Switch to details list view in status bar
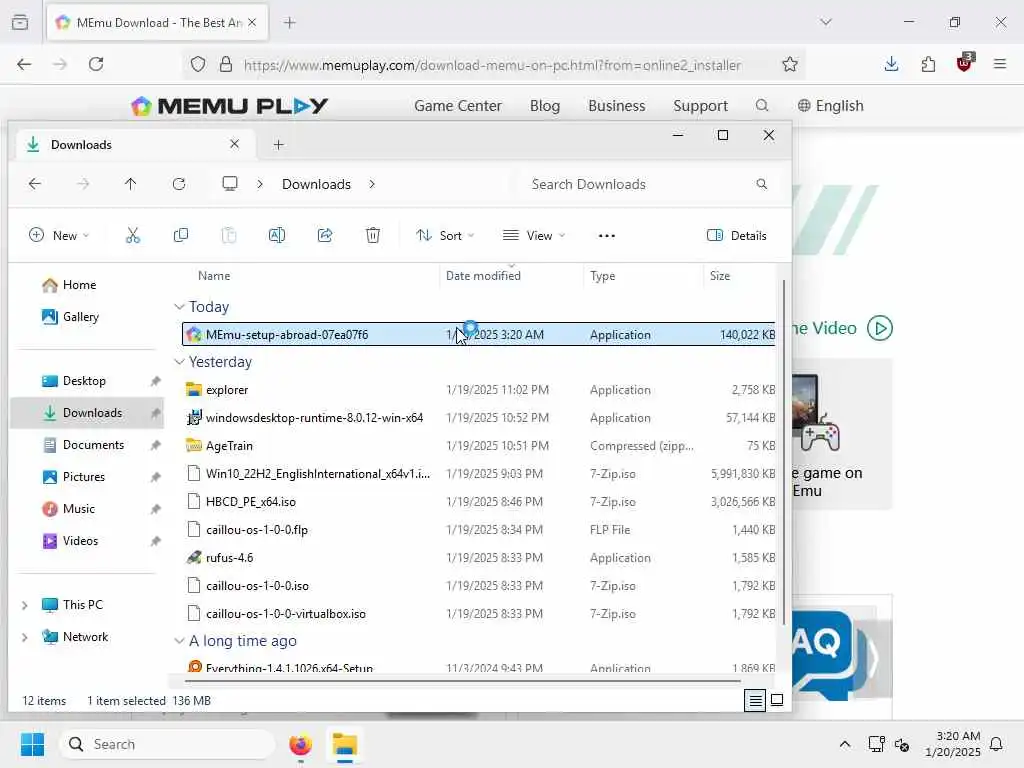Screen dimensions: 1024x768 click(x=755, y=701)
